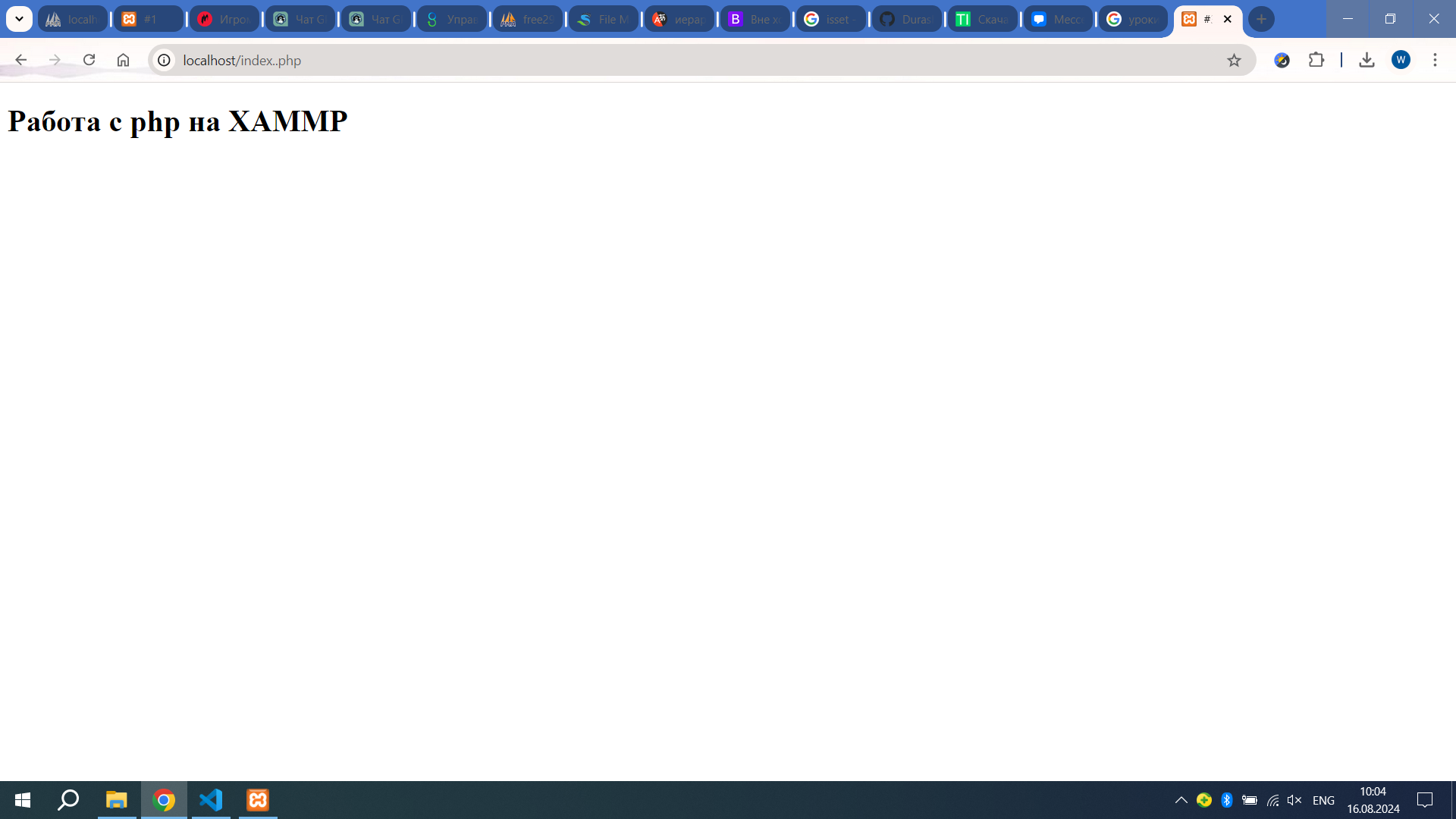
Task: Restore down the Chrome window
Action: (x=1390, y=19)
